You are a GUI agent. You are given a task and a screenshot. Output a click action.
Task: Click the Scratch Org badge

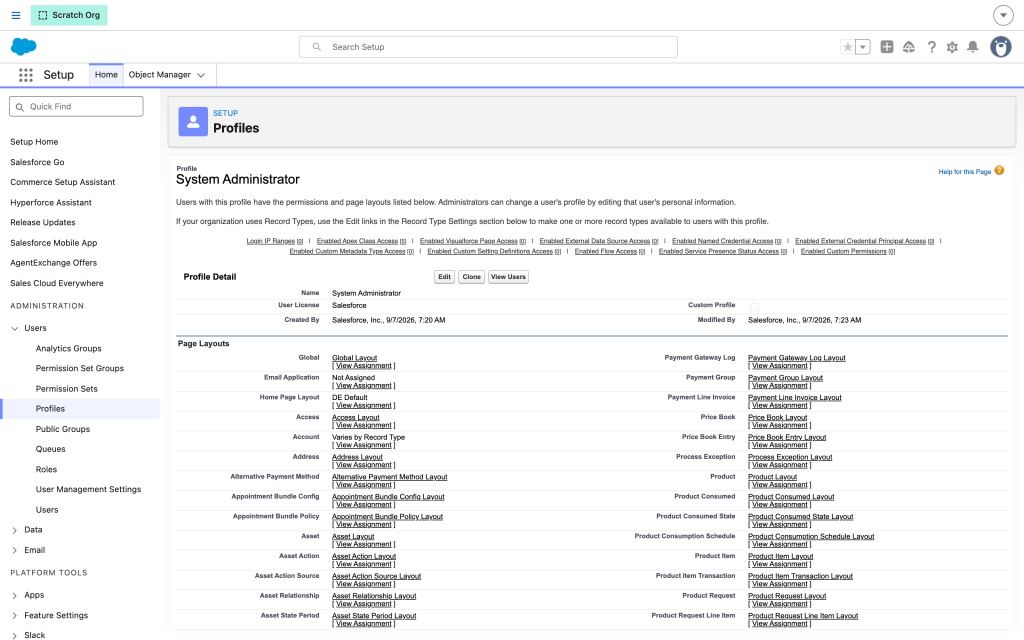tap(69, 15)
